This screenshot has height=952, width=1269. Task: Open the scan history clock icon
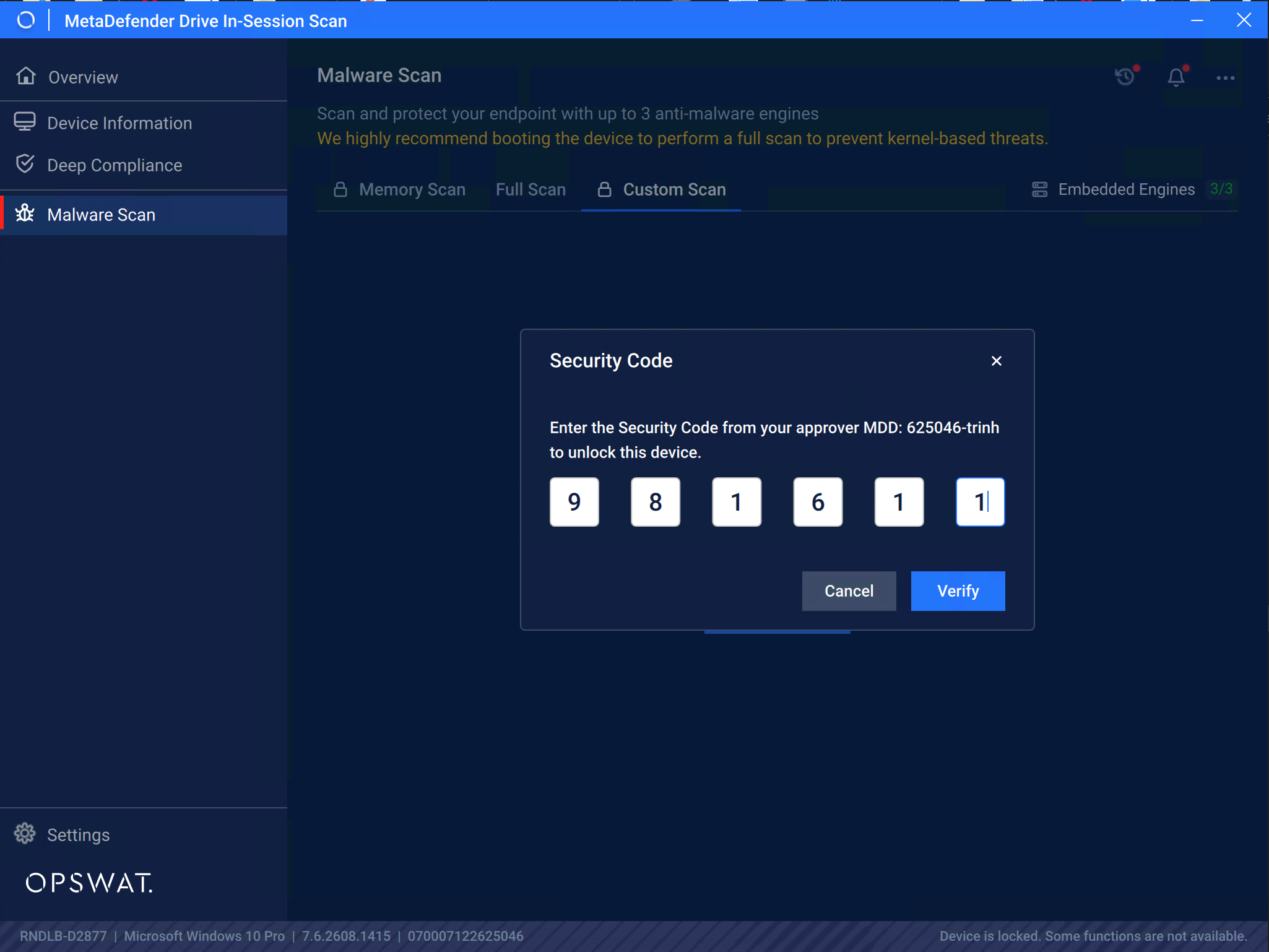tap(1125, 76)
